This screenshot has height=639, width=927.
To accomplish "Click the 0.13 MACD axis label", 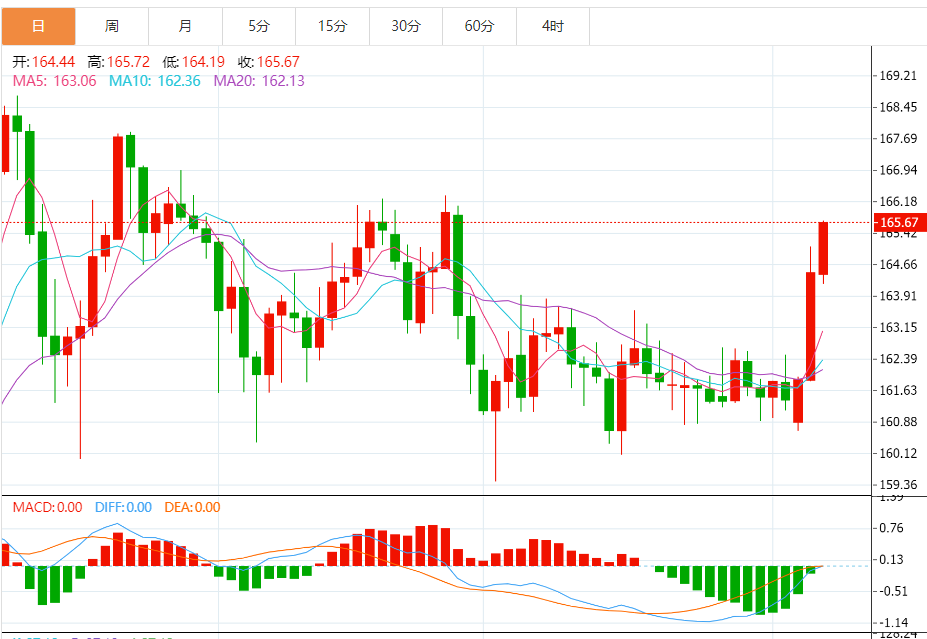I will [x=892, y=560].
